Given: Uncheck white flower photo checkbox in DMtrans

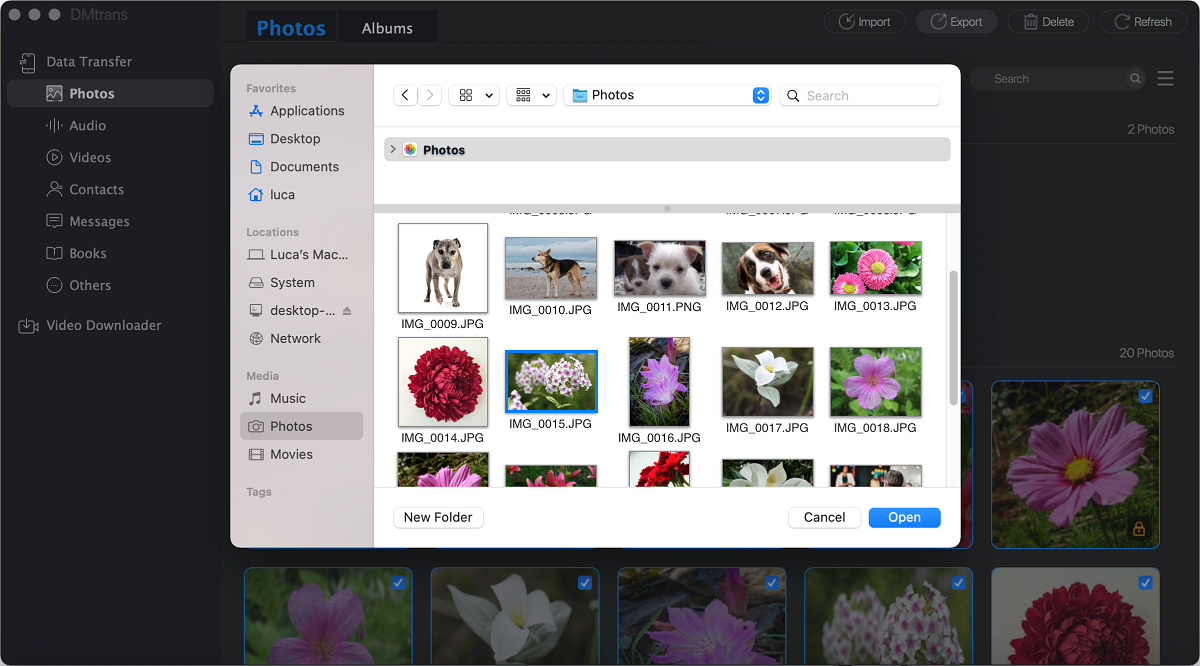Looking at the screenshot, I should pos(585,583).
